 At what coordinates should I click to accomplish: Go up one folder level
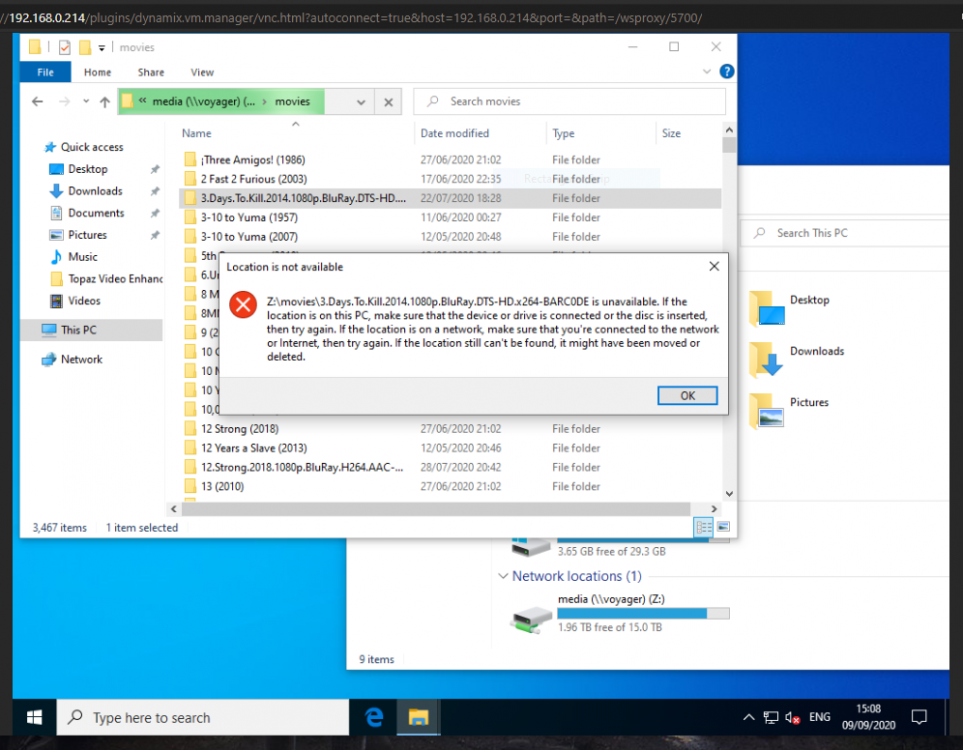(105, 101)
